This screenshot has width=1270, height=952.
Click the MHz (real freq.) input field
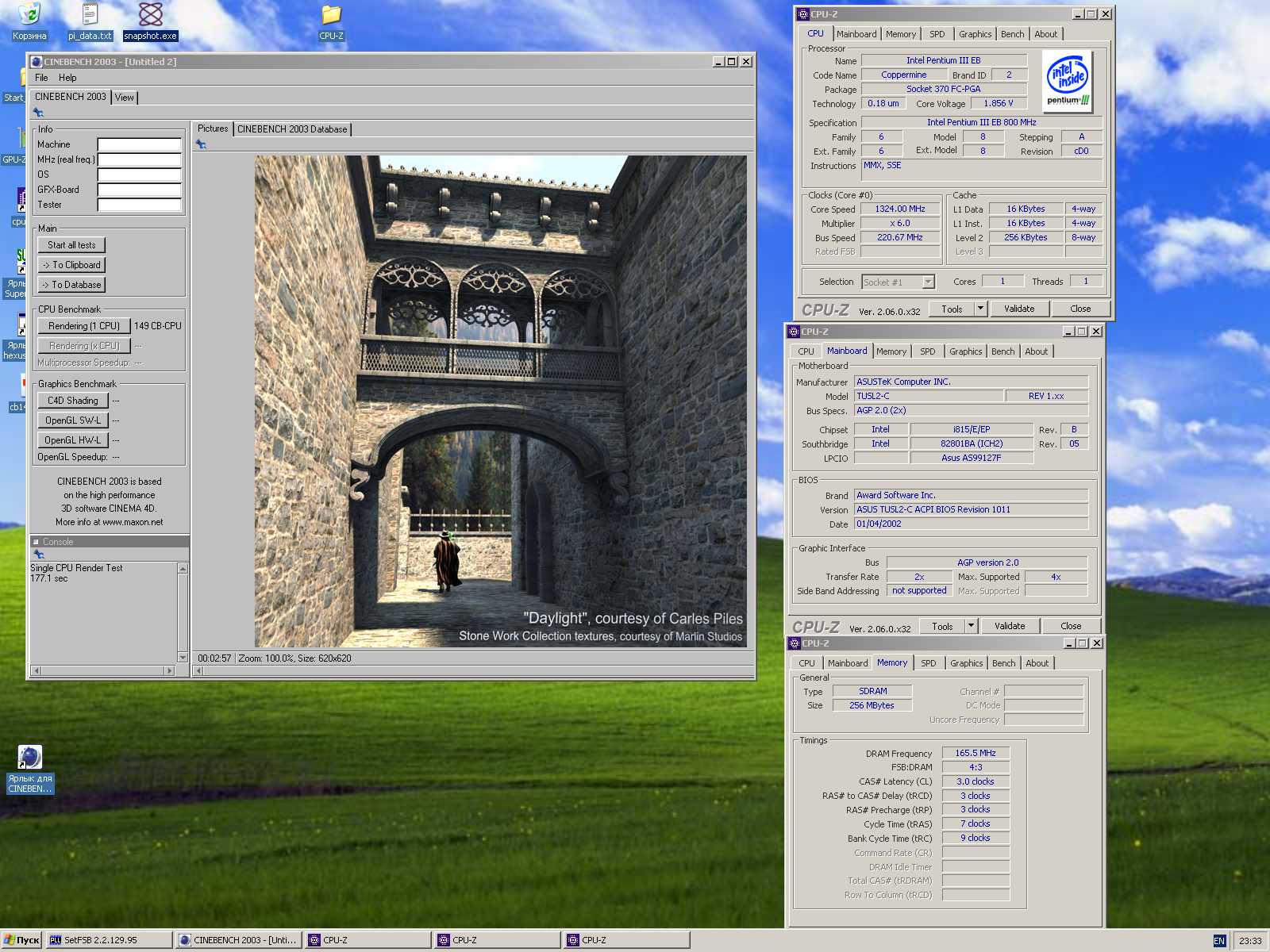[140, 159]
